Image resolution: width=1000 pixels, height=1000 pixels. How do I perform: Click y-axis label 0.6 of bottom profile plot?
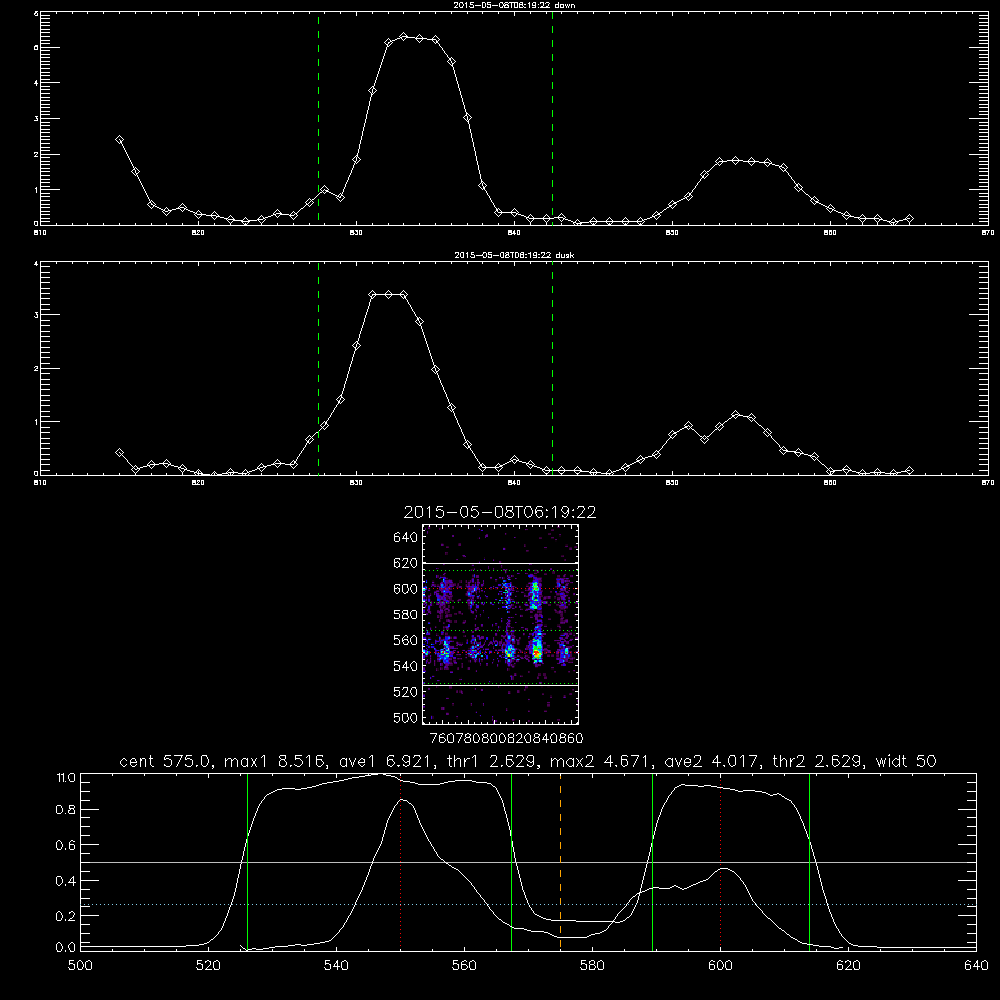click(66, 845)
